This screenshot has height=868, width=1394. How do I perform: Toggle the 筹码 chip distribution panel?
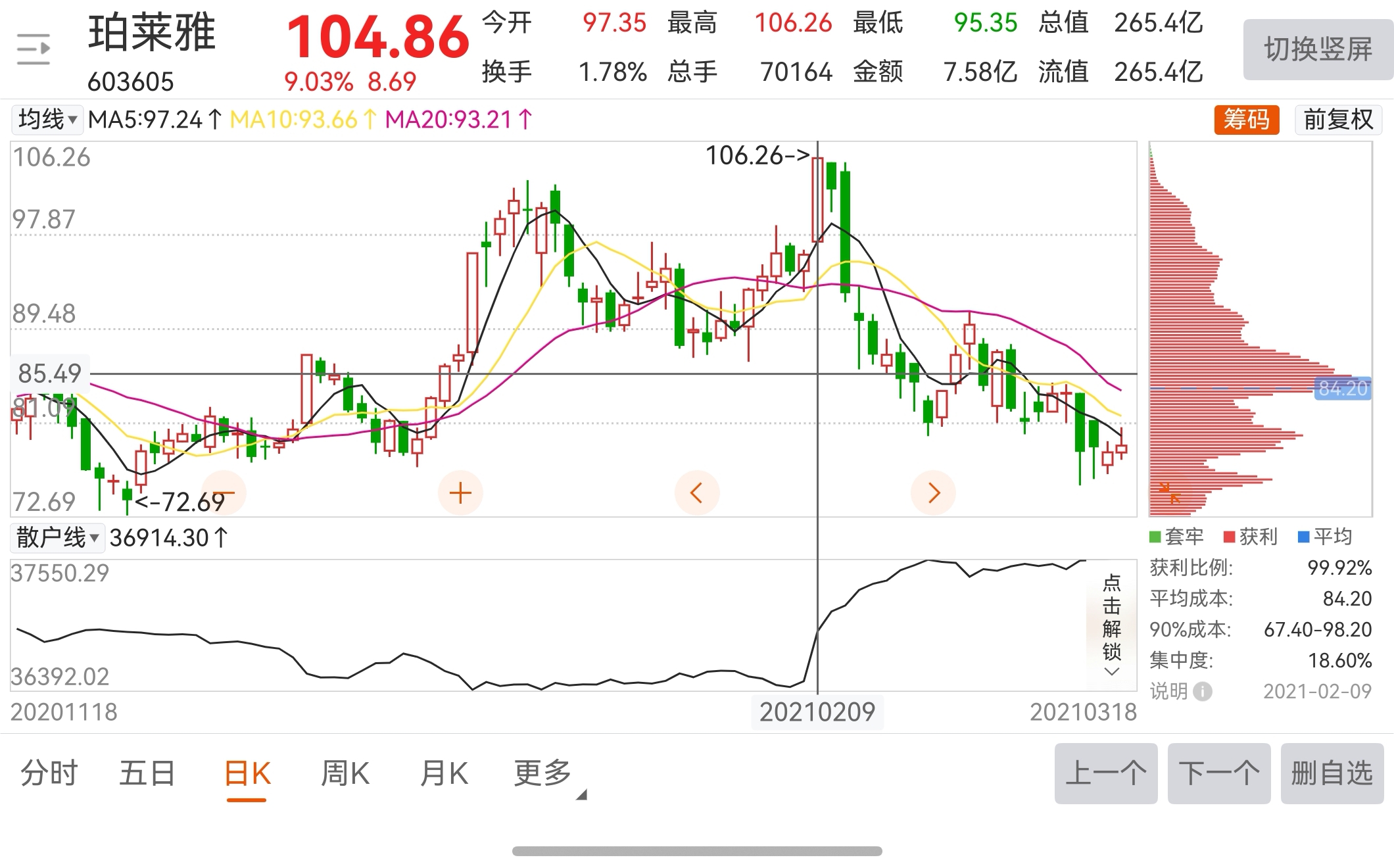(1246, 120)
